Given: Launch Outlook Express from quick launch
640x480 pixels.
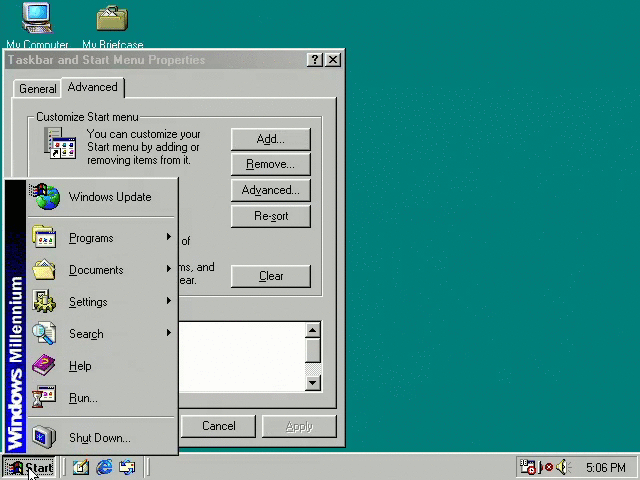Looking at the screenshot, I should point(127,467).
